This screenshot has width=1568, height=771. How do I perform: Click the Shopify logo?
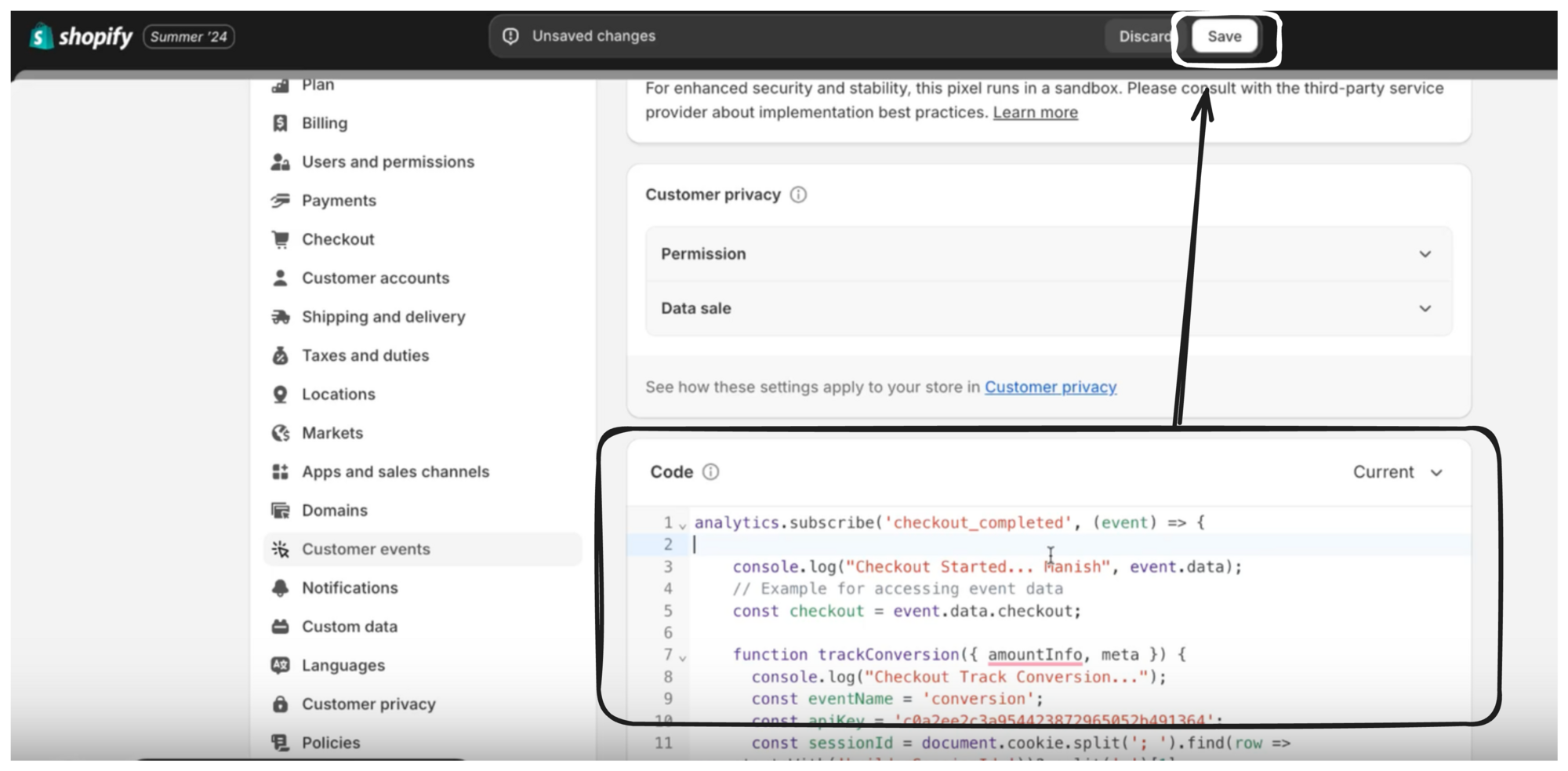[x=81, y=36]
